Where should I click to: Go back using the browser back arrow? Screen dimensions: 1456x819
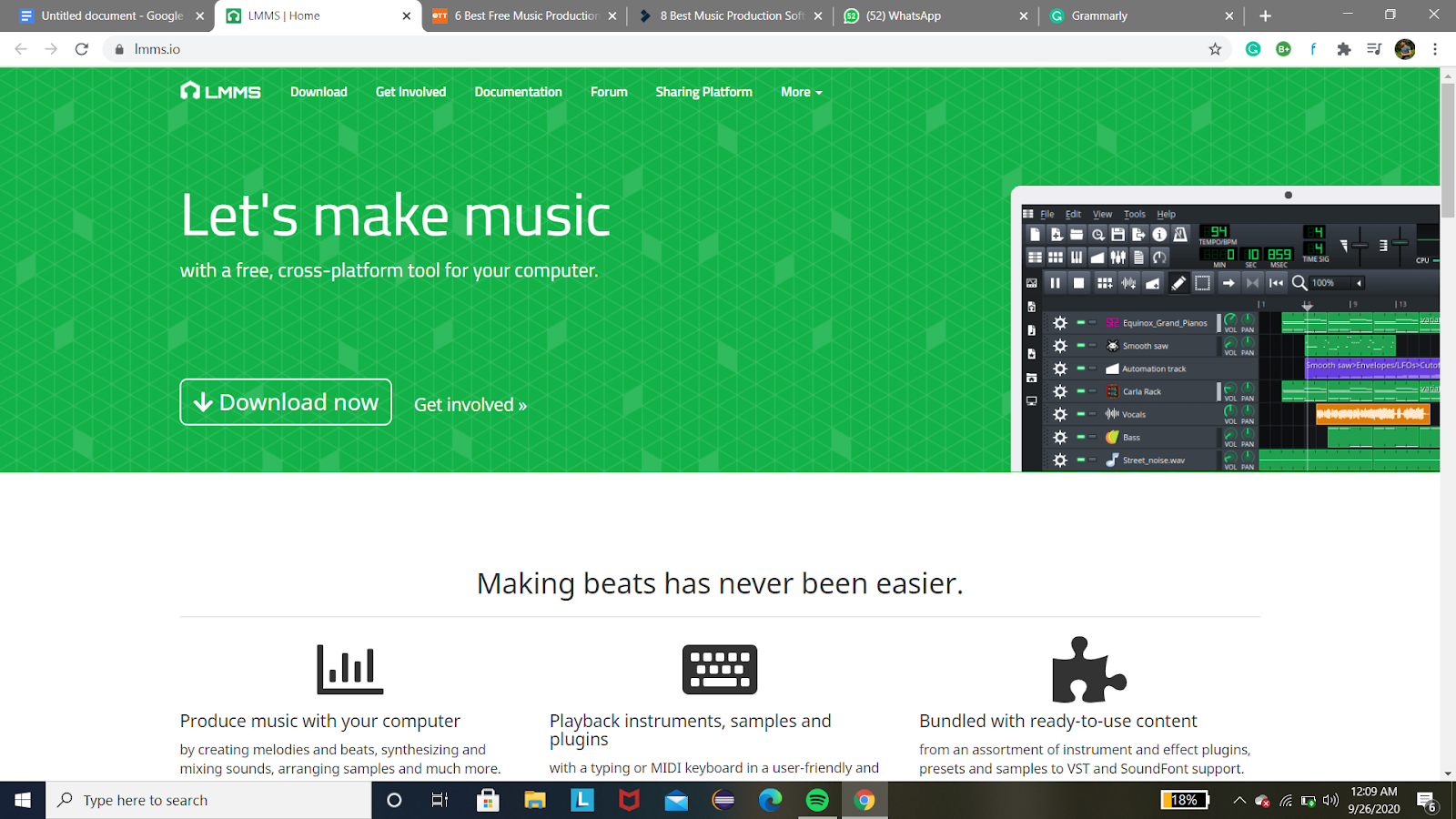click(x=21, y=49)
